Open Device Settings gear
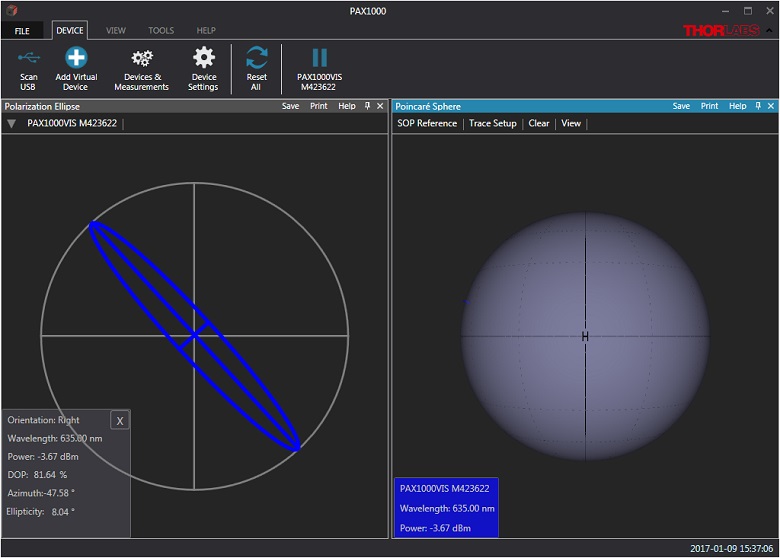The width and height of the screenshot is (780, 558). tap(204, 59)
